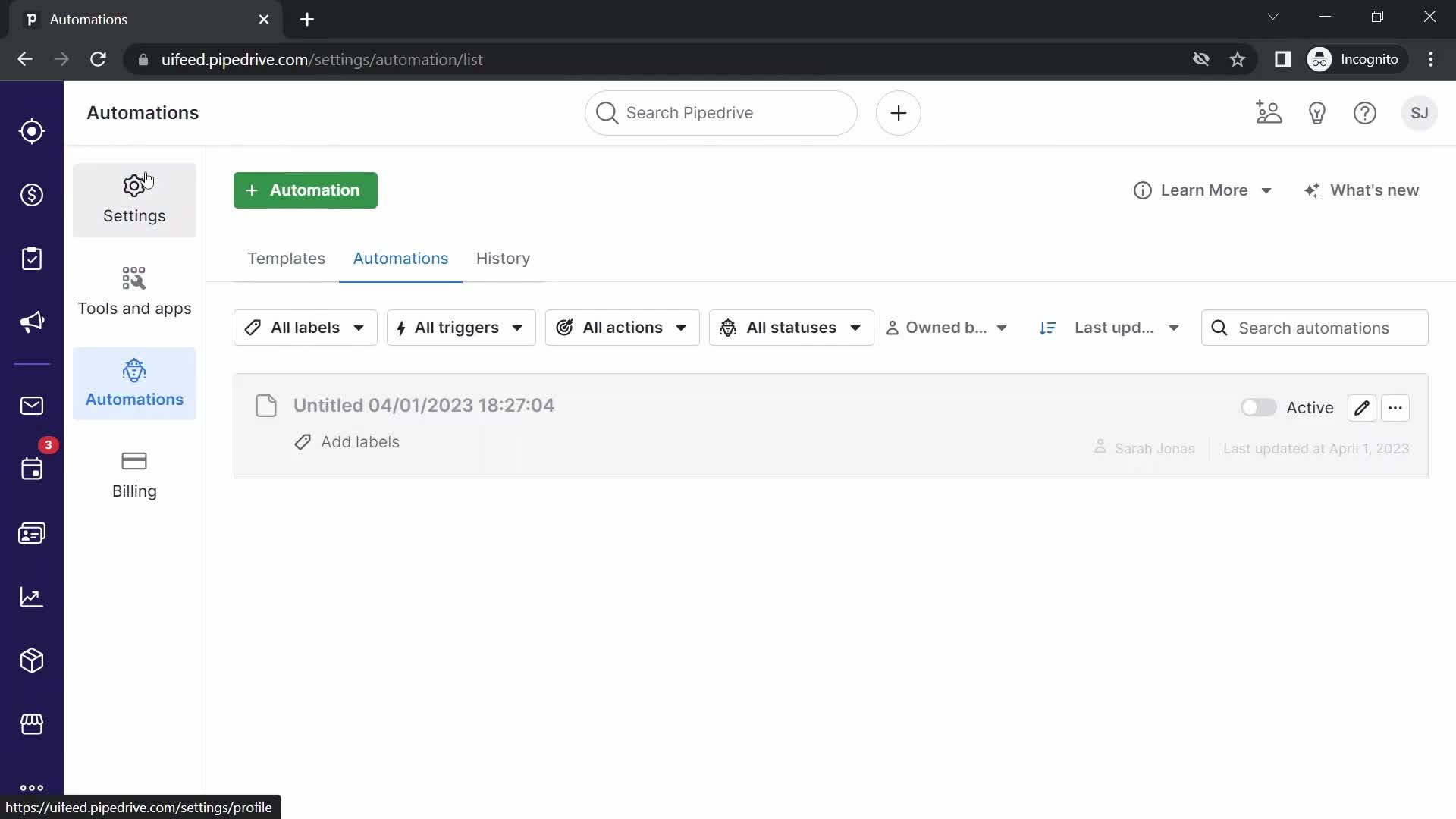The image size is (1456, 819).
Task: Bookmark this page with the star icon
Action: [1238, 59]
